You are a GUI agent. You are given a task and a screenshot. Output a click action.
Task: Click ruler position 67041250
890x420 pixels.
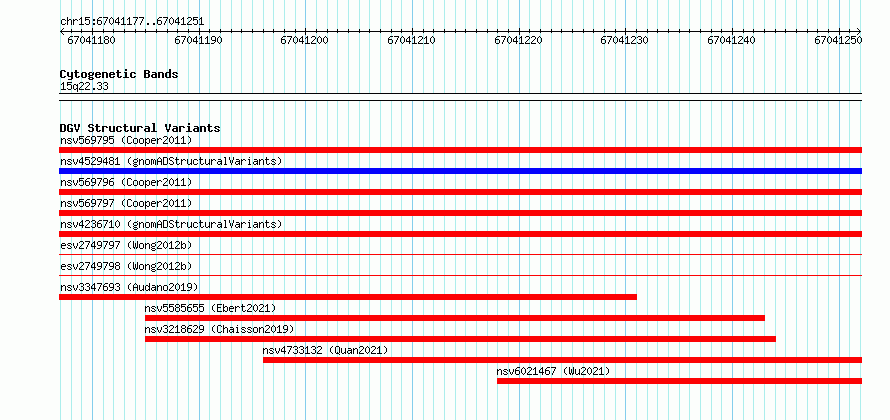pos(838,40)
